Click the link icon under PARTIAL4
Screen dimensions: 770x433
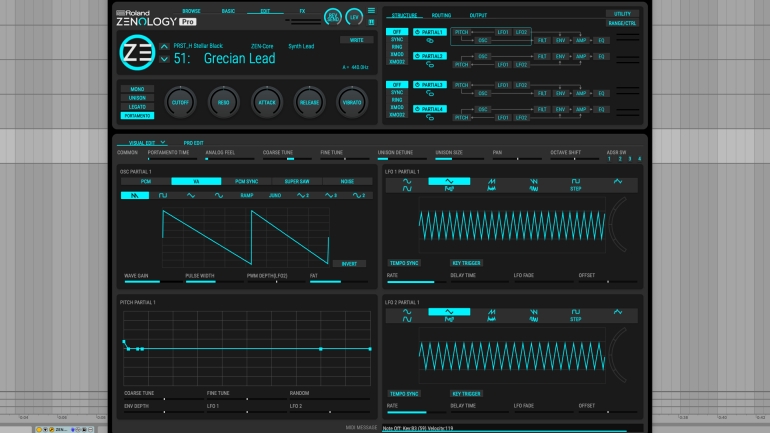(x=430, y=117)
